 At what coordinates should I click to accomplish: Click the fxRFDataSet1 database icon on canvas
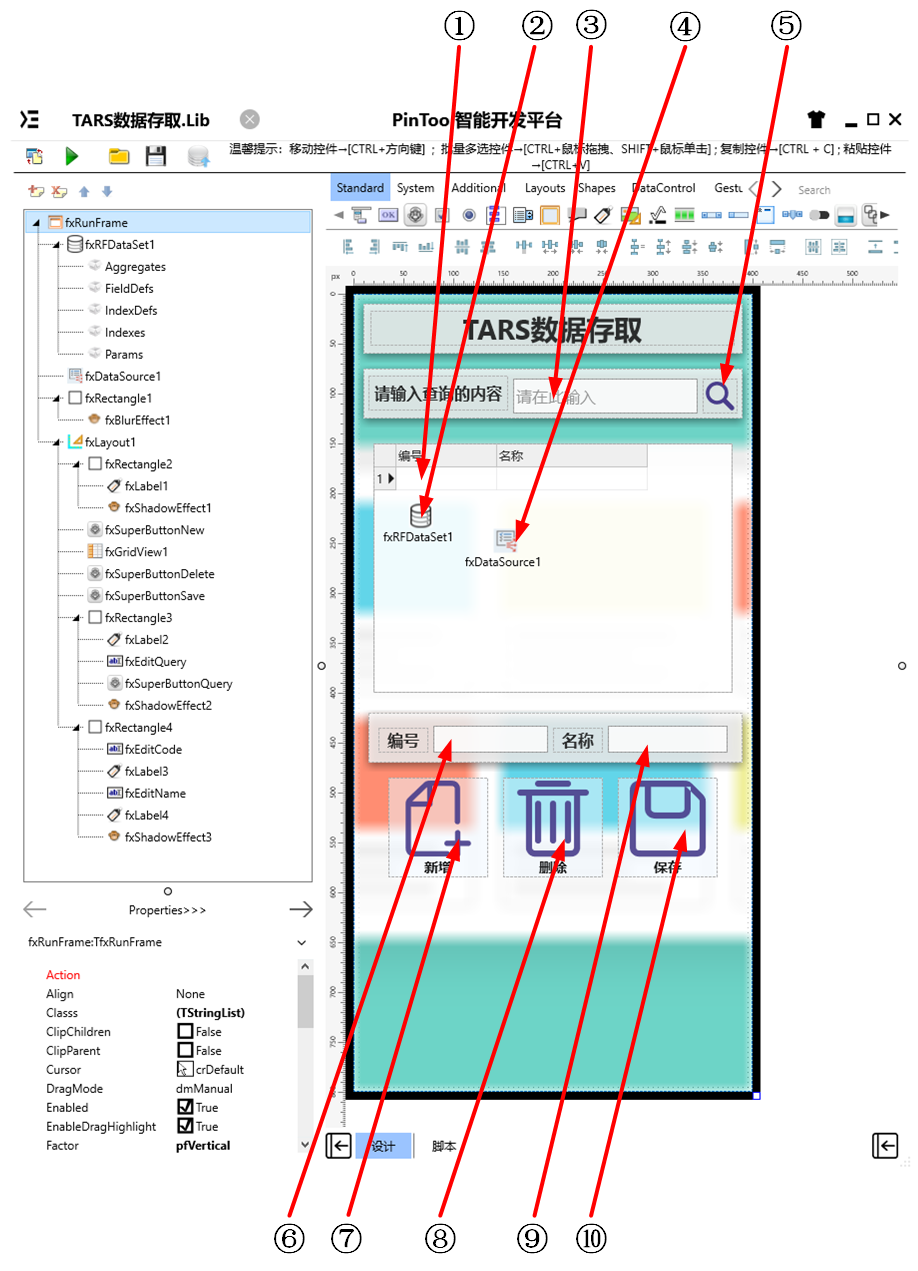click(x=421, y=515)
